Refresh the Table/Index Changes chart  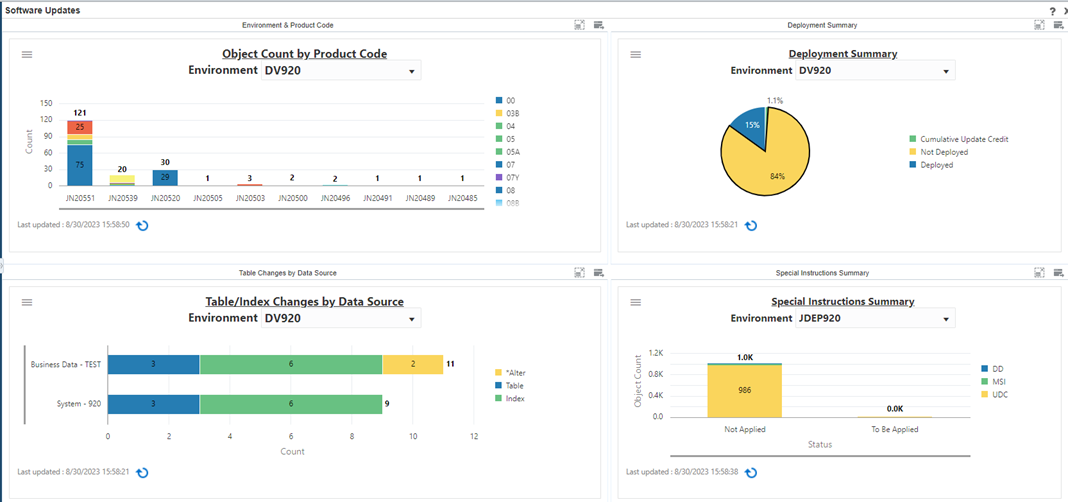142,473
